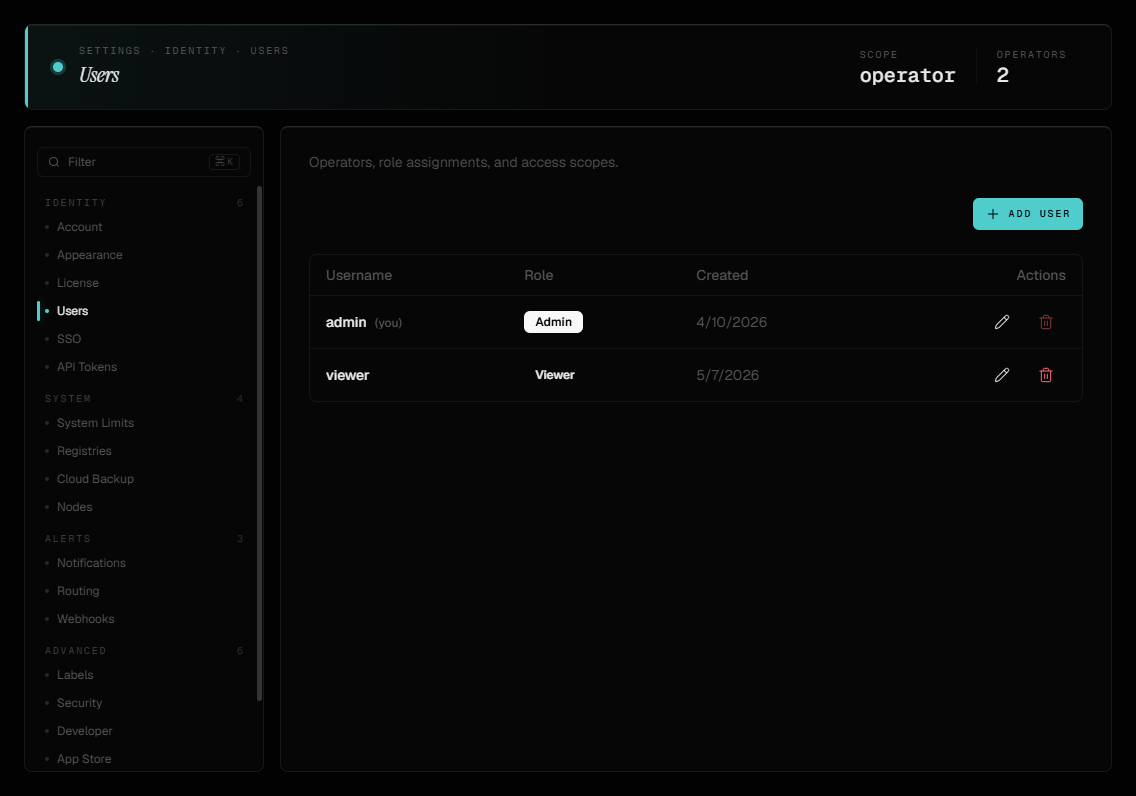The image size is (1136, 796).
Task: Open Appearance settings in sidebar
Action: [x=89, y=255]
